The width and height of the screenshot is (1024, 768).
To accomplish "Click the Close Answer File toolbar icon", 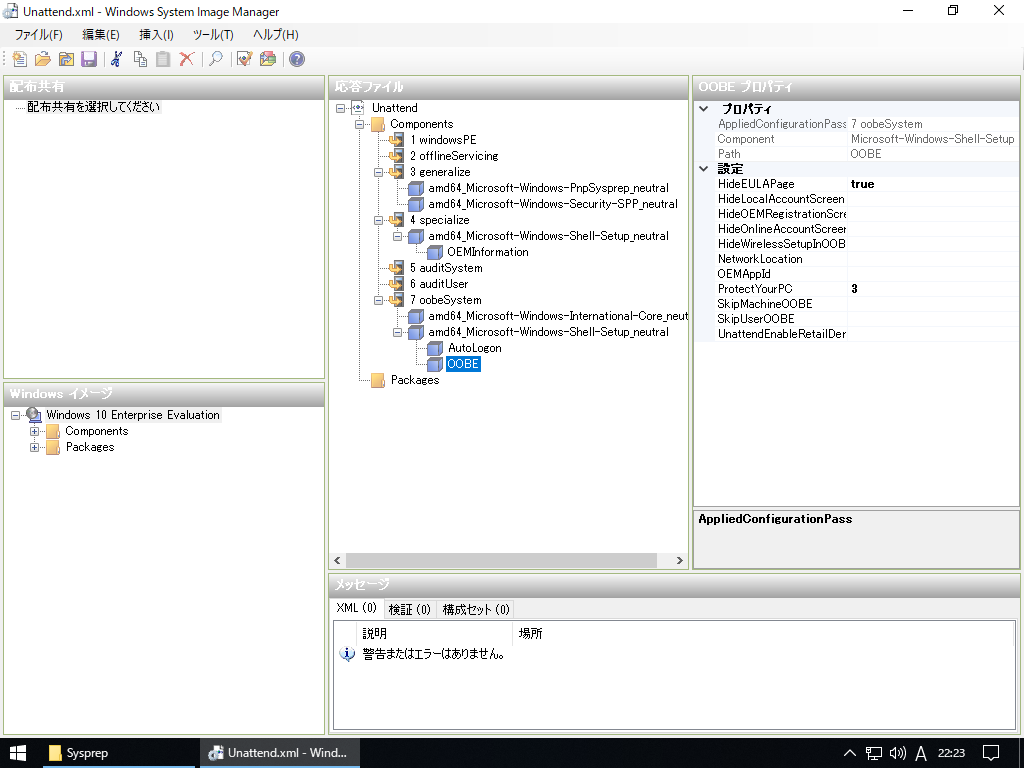I will point(66,59).
